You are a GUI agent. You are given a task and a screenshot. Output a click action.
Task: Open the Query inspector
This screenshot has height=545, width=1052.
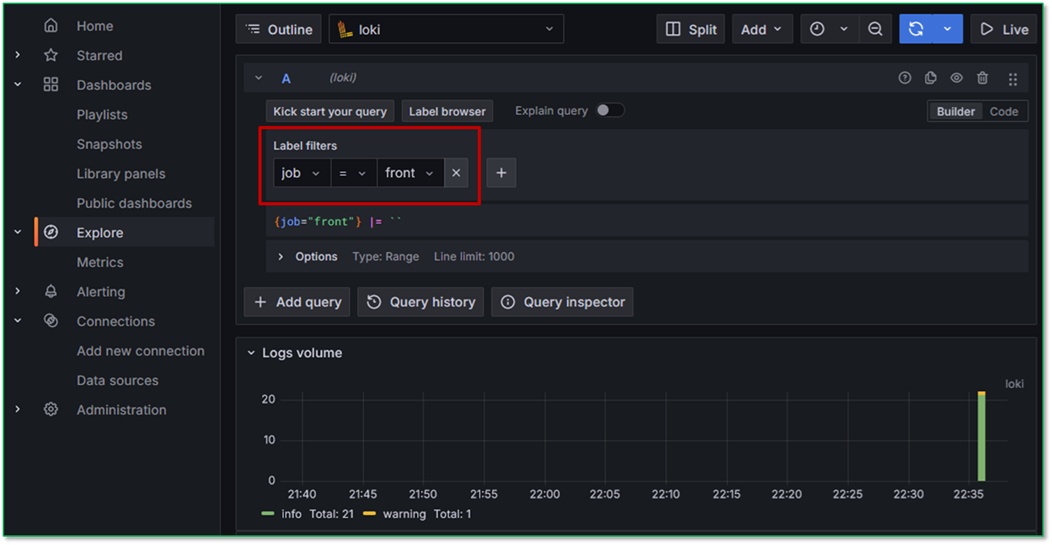[x=562, y=302]
